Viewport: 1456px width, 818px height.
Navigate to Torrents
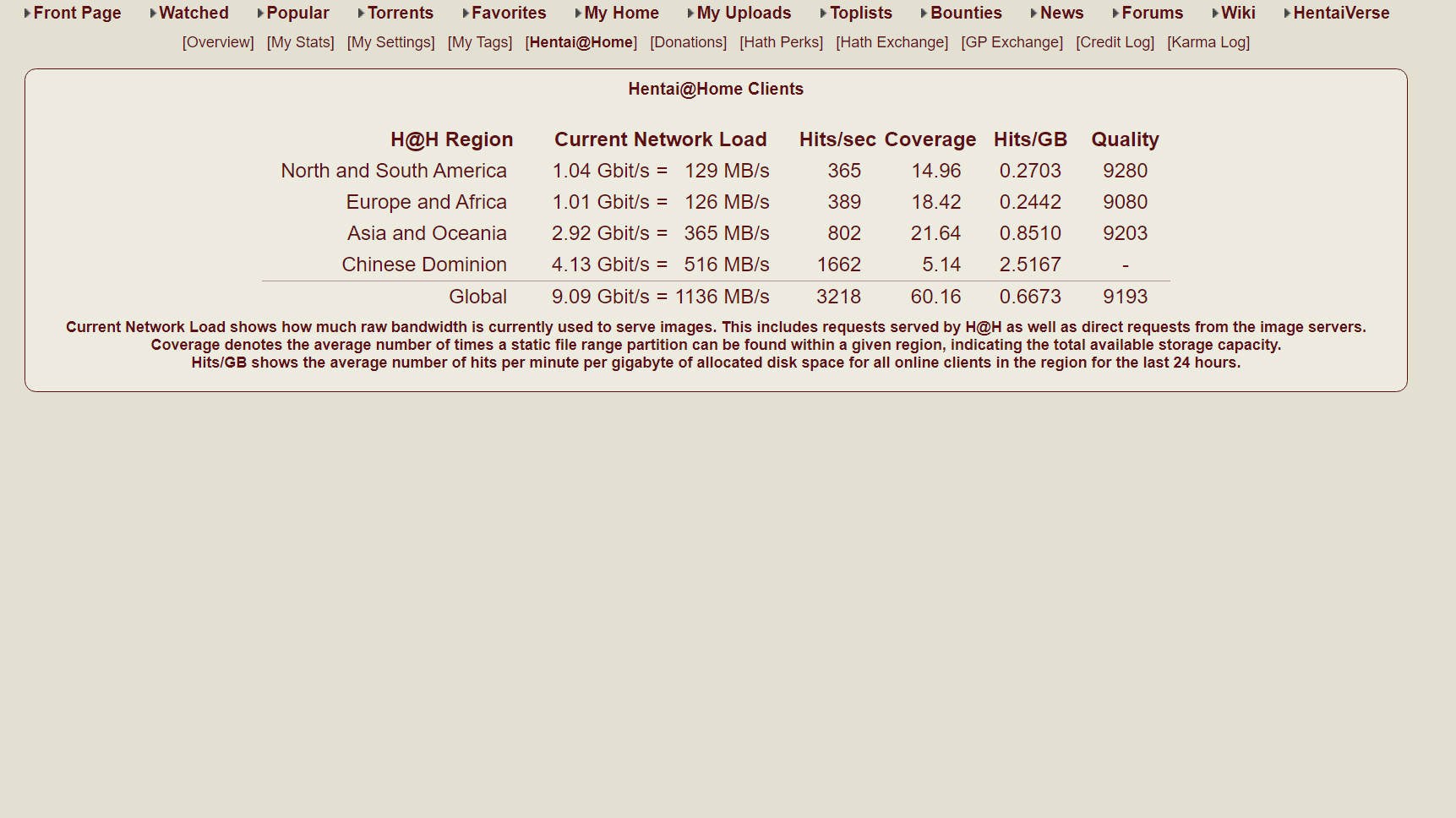click(x=400, y=13)
